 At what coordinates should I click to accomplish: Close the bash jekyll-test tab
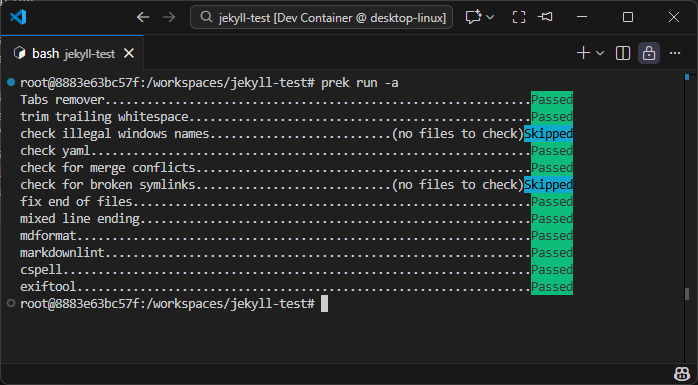point(129,53)
